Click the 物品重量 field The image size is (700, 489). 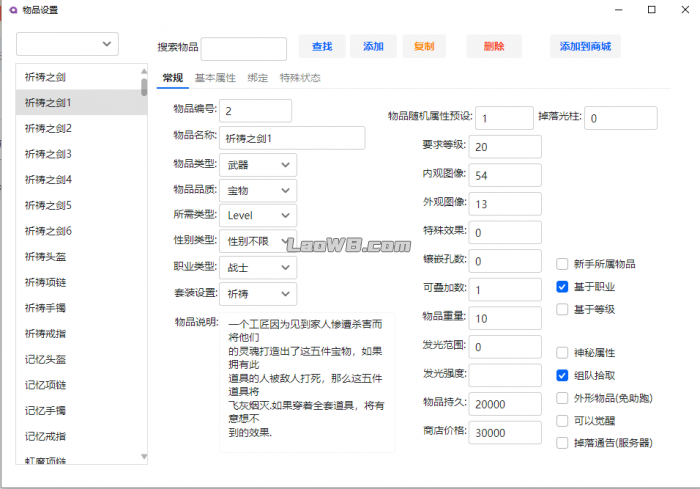pos(505,318)
